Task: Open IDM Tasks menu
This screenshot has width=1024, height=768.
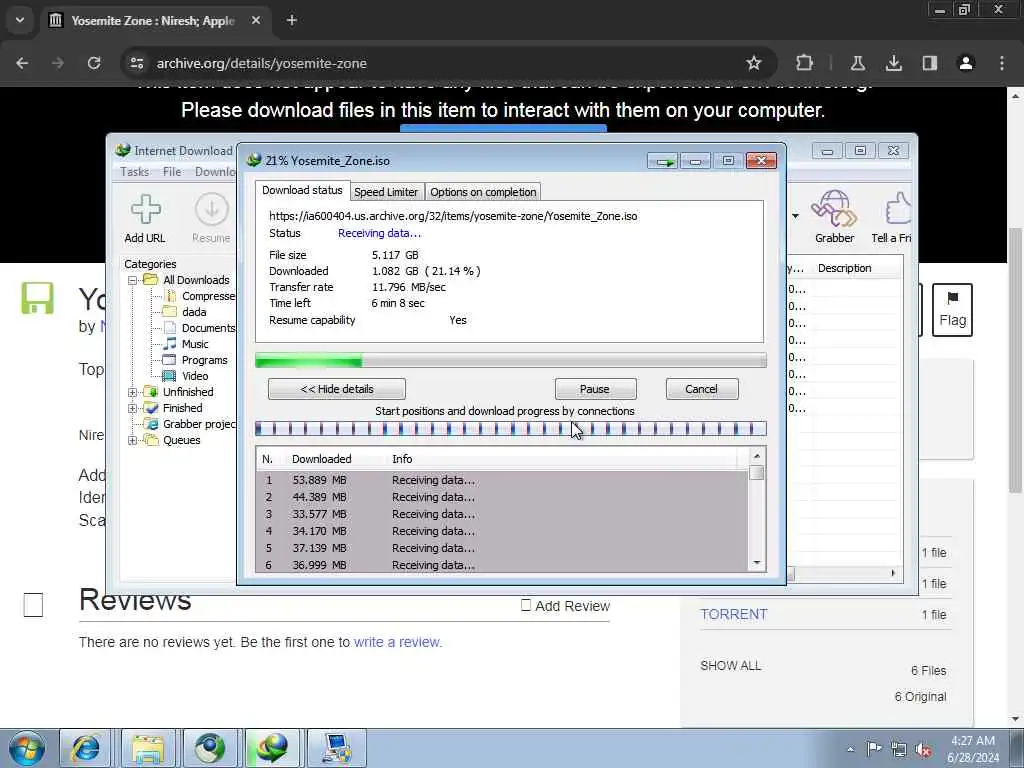Action: [135, 172]
